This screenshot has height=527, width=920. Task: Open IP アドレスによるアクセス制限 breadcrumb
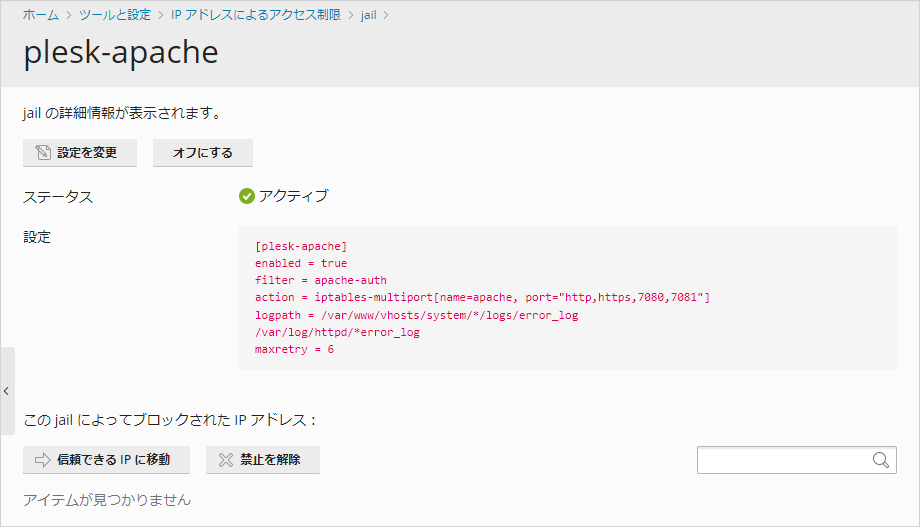256,15
